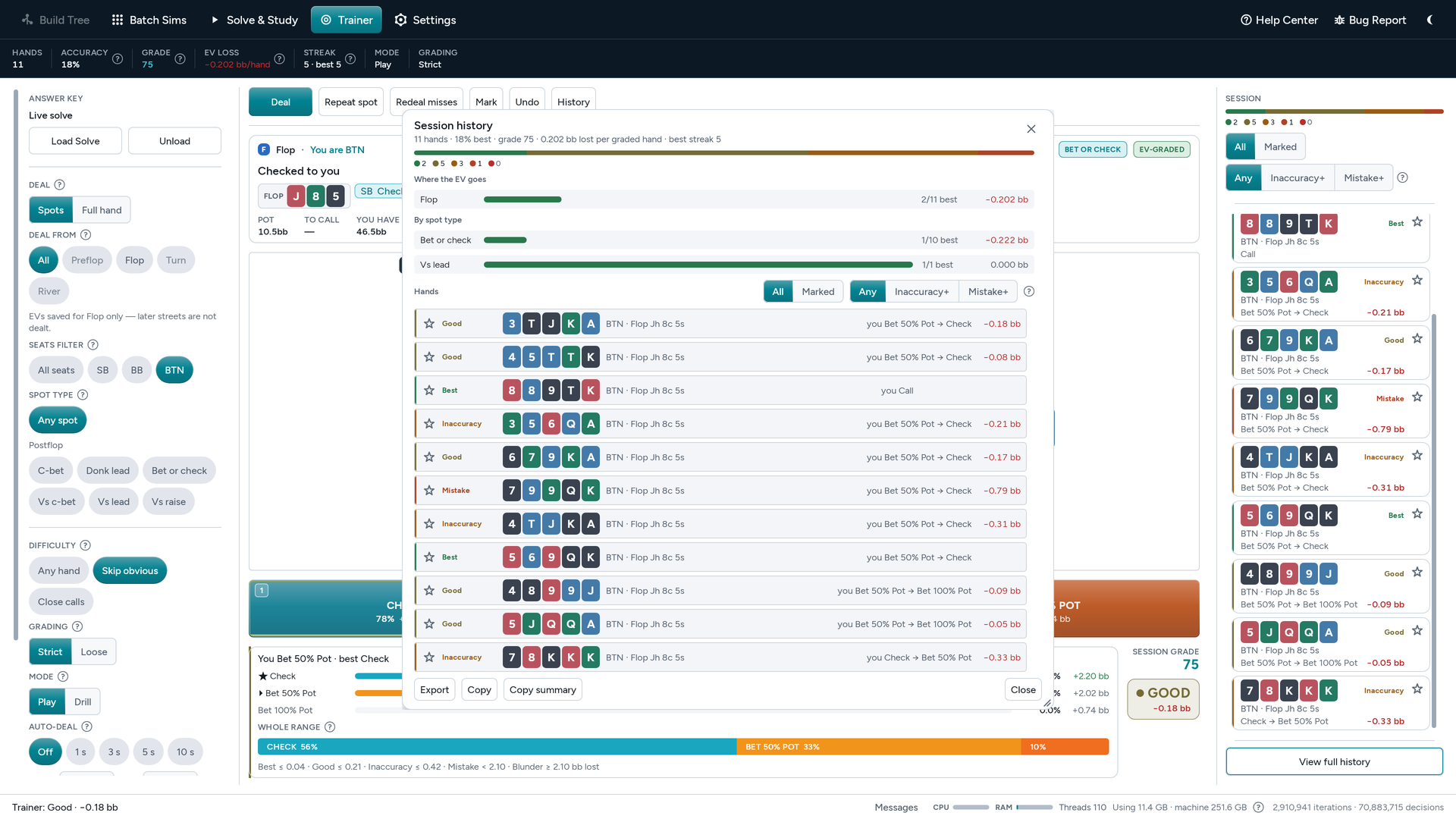This screenshot has height=819, width=1456.
Task: Click the Accuracy help question icon
Action: tap(118, 59)
